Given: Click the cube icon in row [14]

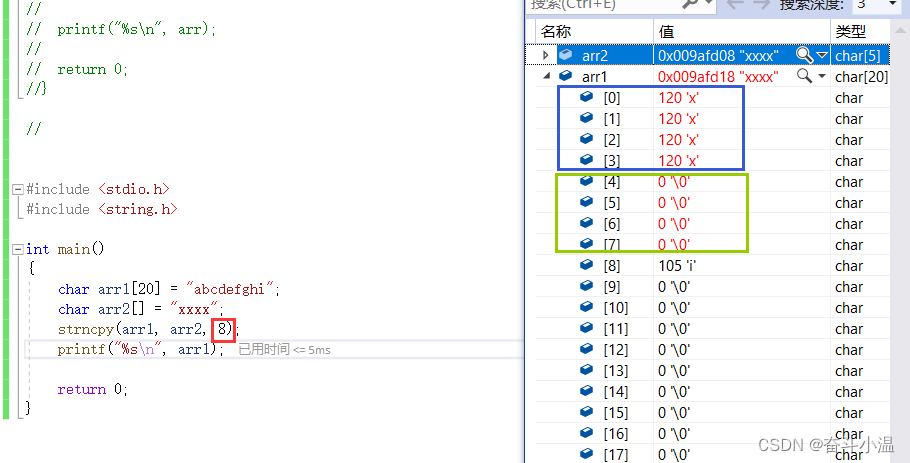Looking at the screenshot, I should [587, 391].
